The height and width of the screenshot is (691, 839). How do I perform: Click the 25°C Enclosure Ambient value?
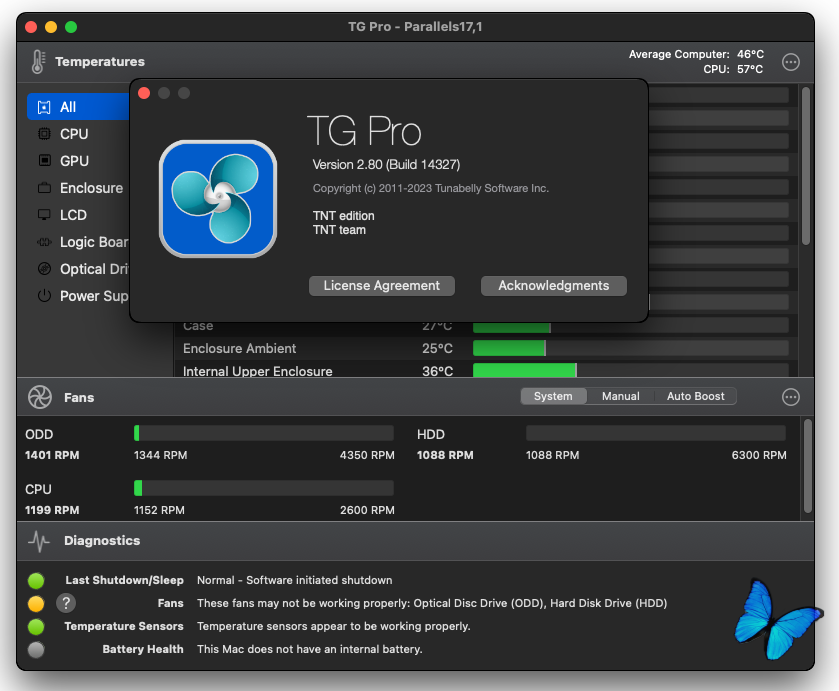coord(438,348)
